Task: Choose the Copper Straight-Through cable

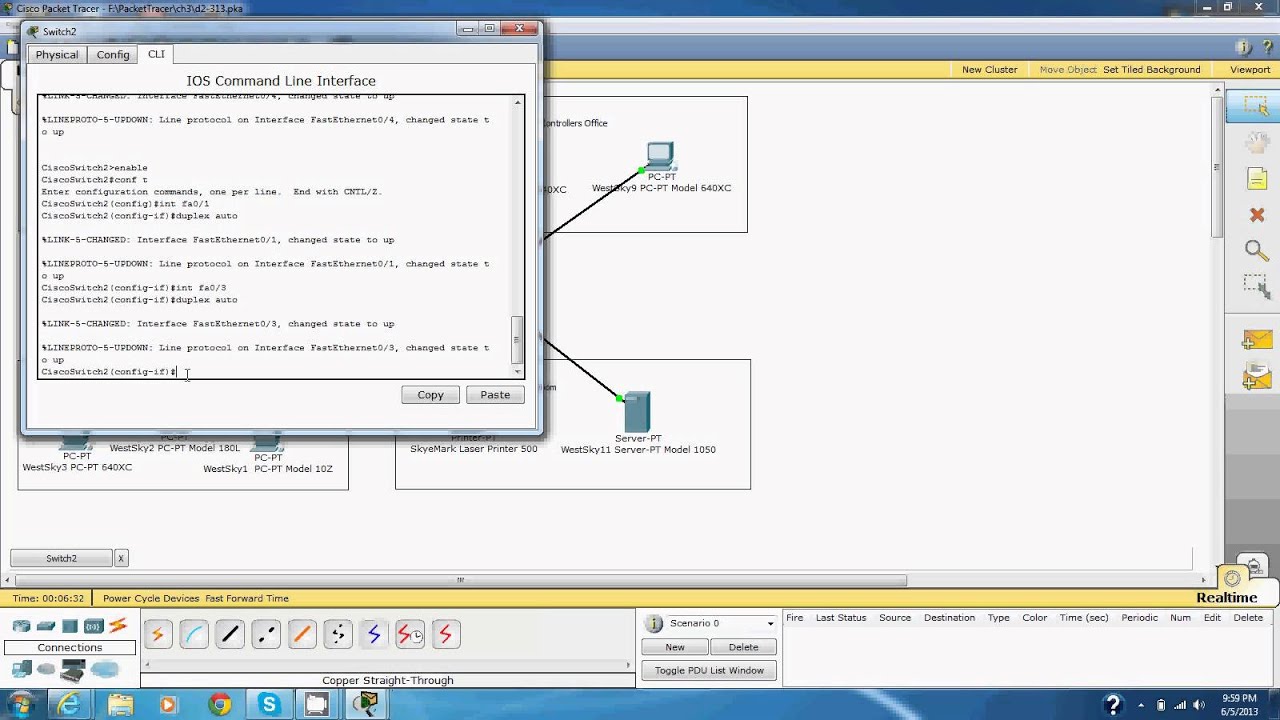Action: (230, 634)
